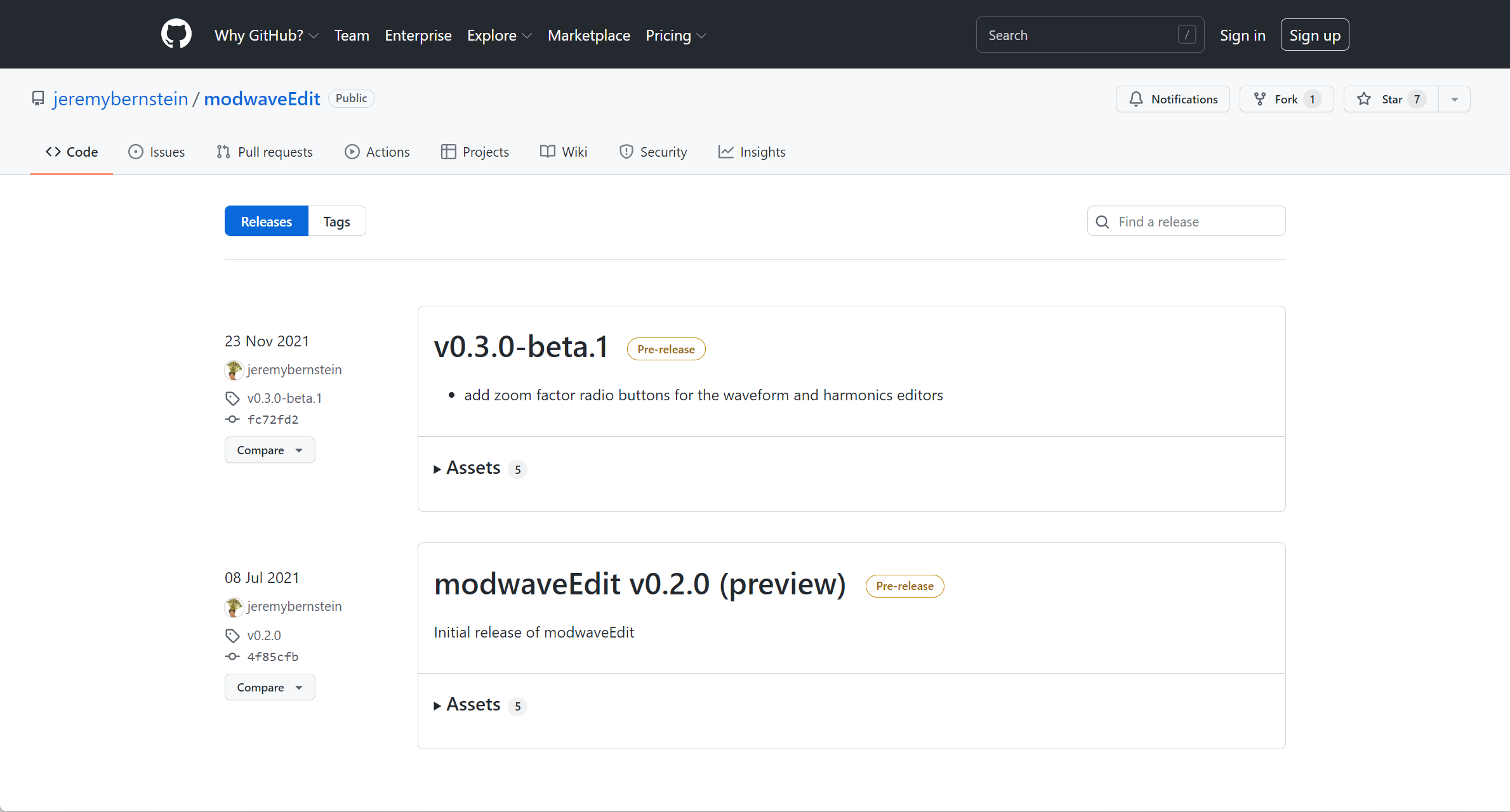This screenshot has height=812, width=1510.
Task: Expand Assets under v0.3.0-beta.1
Action: coord(473,468)
